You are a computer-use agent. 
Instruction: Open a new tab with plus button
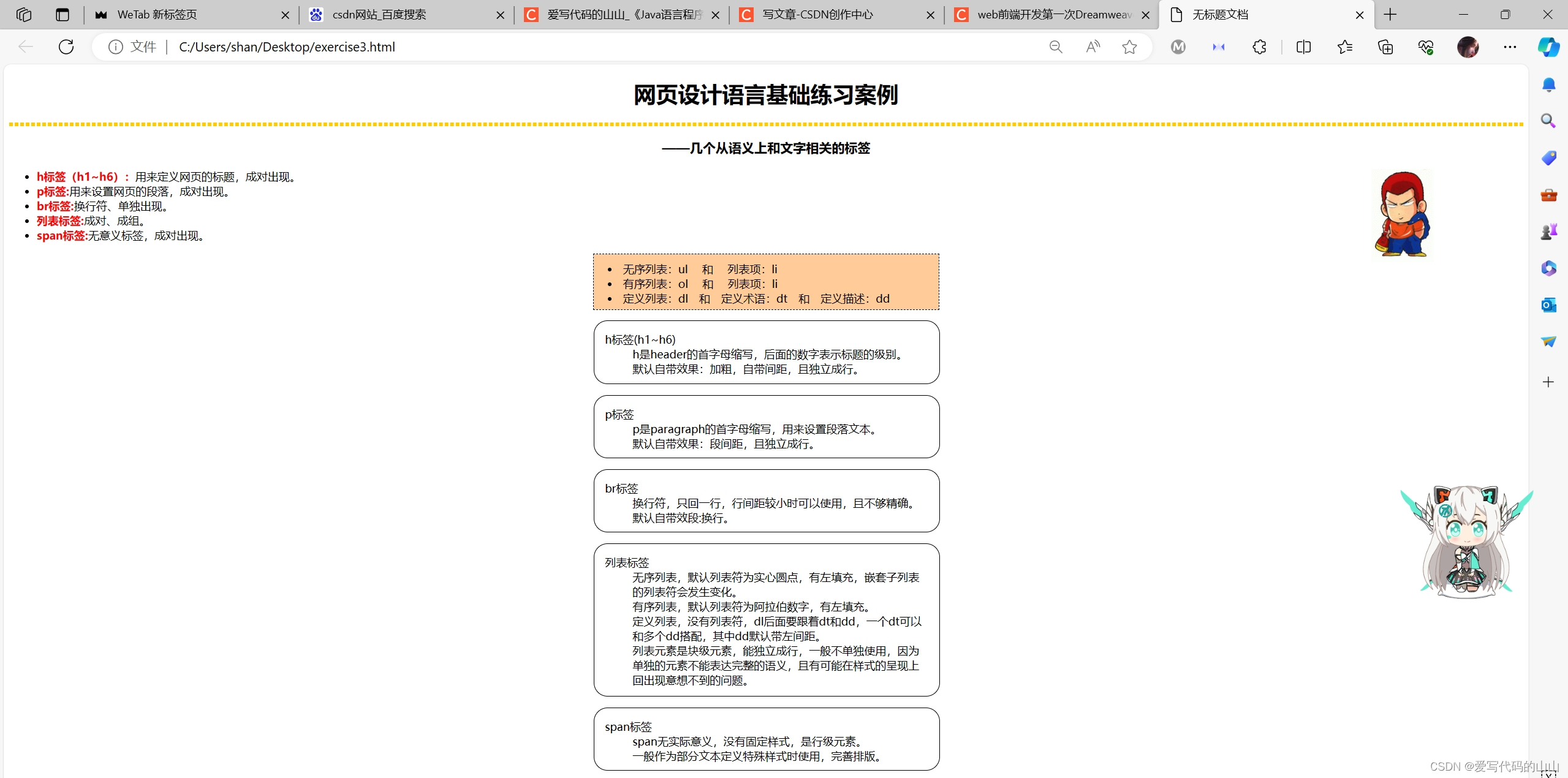(1390, 15)
